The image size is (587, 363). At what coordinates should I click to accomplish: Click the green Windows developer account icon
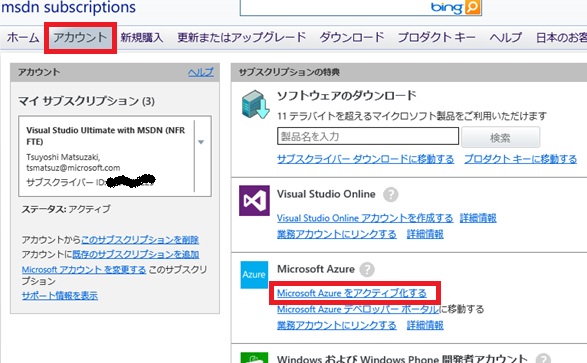click(254, 357)
